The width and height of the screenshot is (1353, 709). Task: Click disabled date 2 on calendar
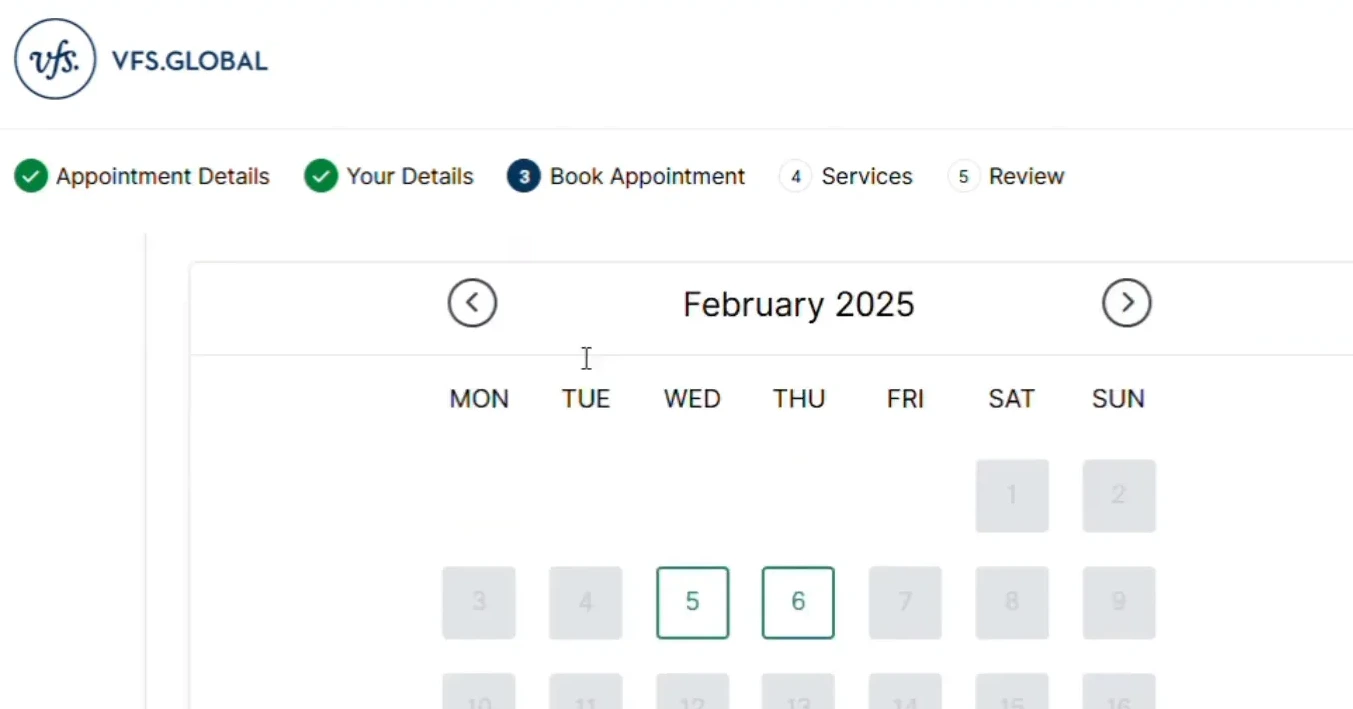[x=1119, y=495]
